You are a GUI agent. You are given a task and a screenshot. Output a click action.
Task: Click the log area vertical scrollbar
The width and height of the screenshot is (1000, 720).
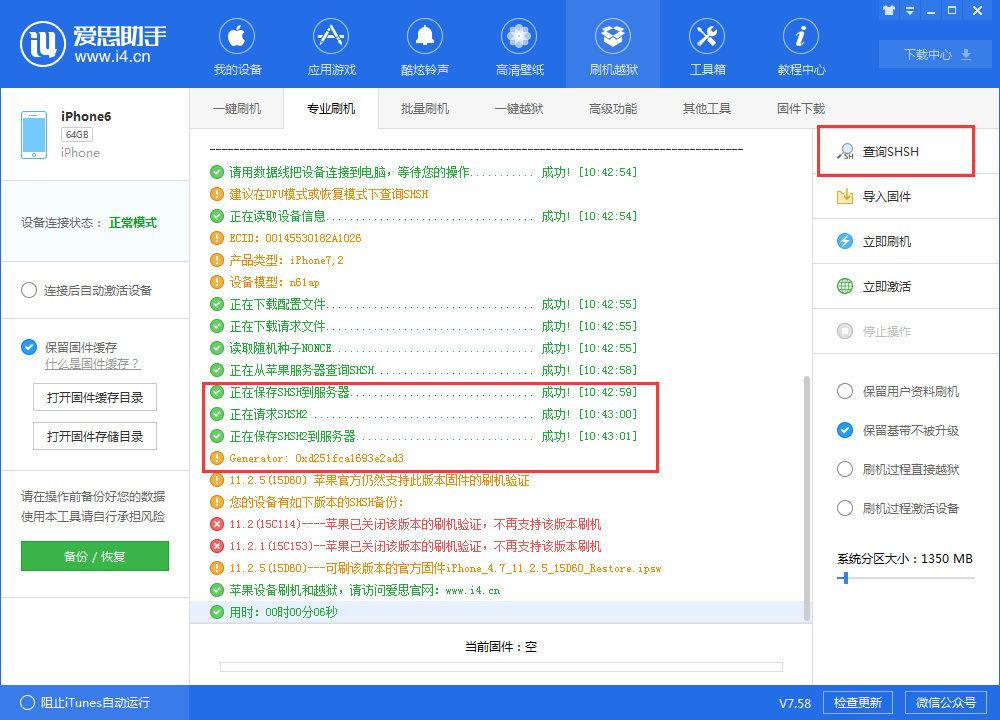pos(807,498)
